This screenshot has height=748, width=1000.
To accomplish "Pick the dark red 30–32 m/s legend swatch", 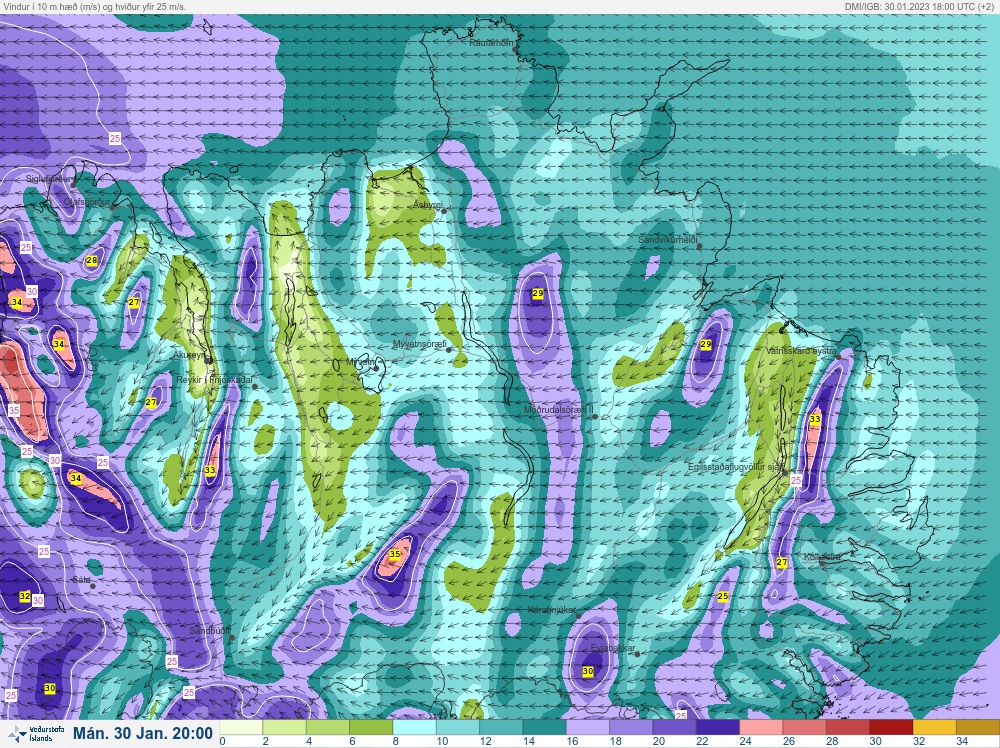I will (892, 728).
